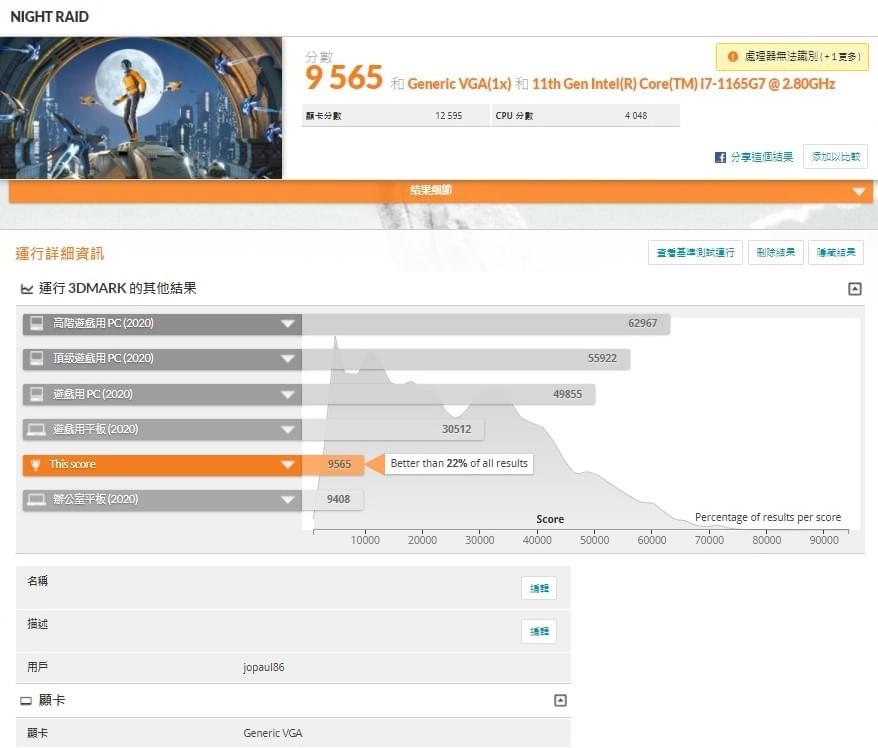Screen dimensions: 878x748
Task: Click the 添加以比較 button
Action: [x=835, y=157]
